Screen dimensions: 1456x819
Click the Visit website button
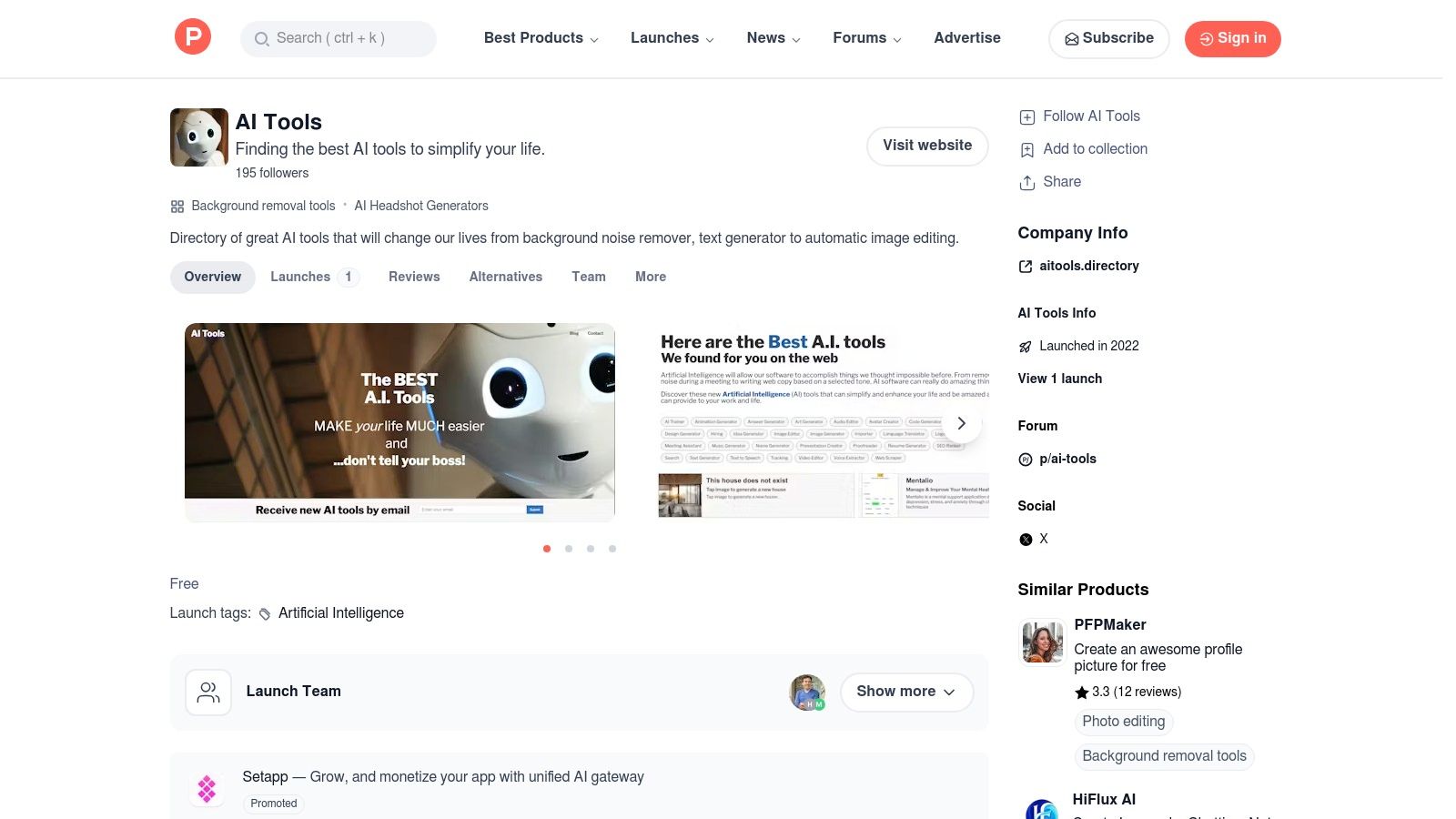[927, 146]
